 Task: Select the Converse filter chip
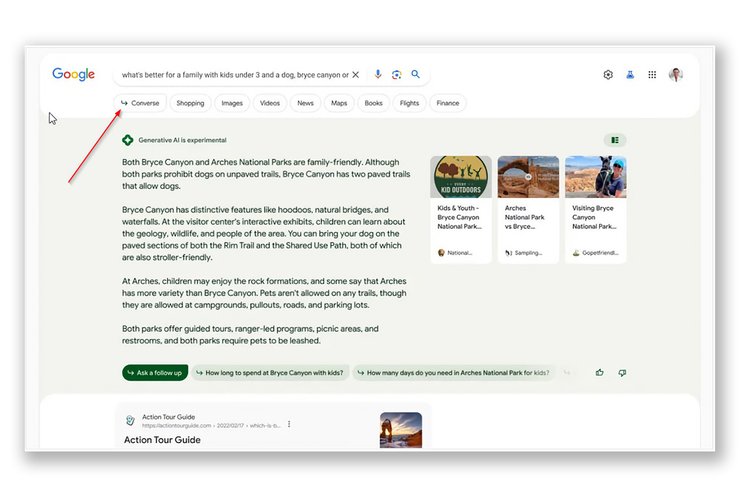pyautogui.click(x=140, y=103)
